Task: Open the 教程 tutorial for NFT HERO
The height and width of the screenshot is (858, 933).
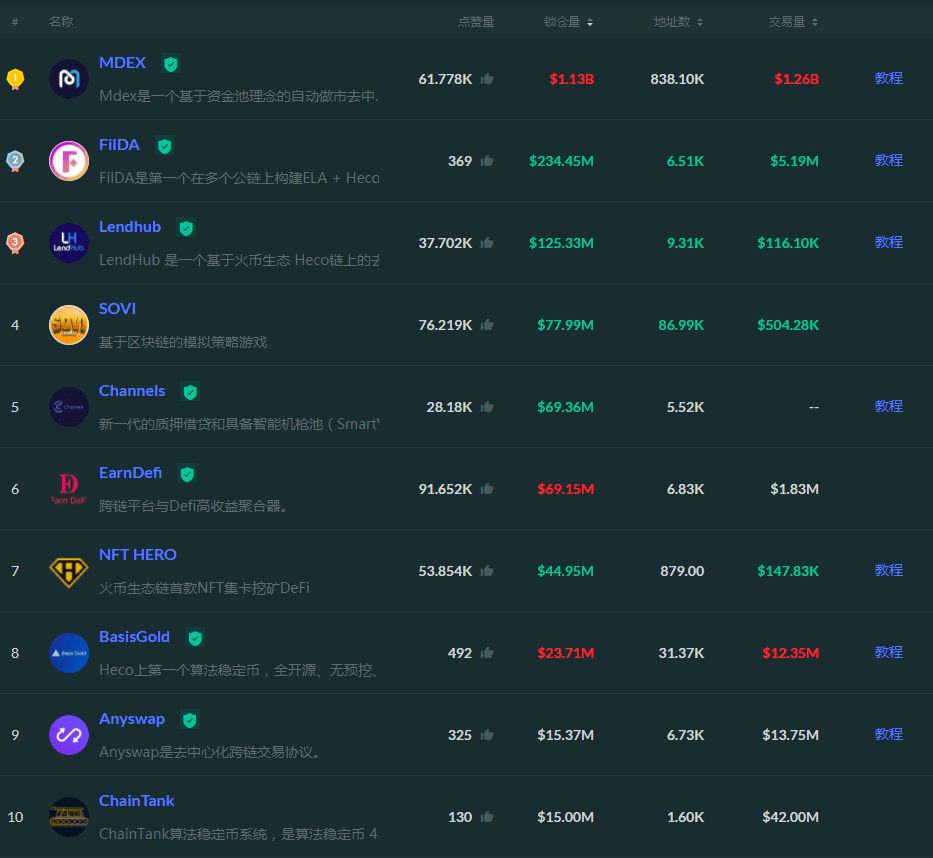Action: click(x=888, y=571)
